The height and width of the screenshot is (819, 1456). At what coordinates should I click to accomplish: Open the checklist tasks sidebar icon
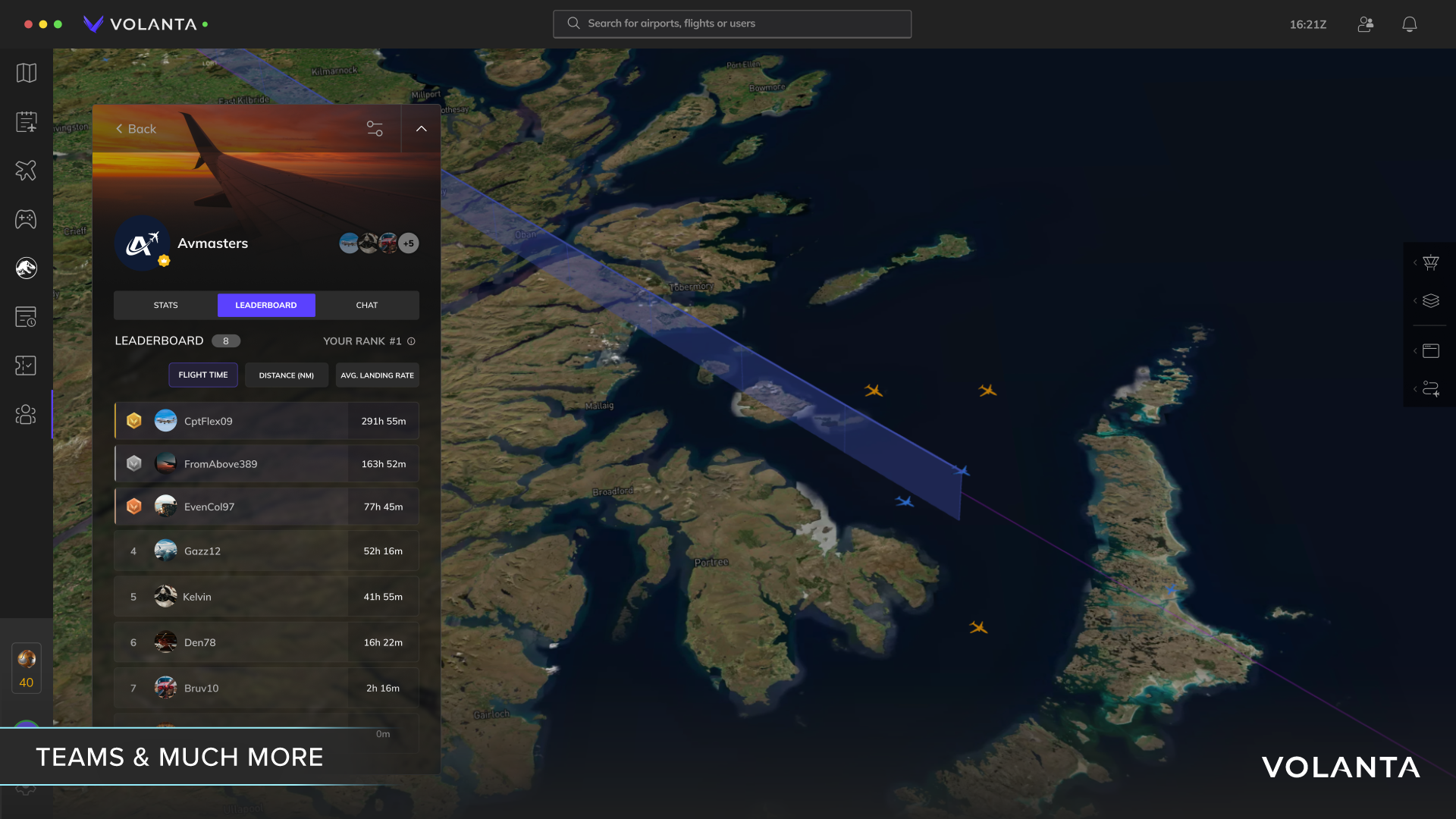(x=27, y=366)
